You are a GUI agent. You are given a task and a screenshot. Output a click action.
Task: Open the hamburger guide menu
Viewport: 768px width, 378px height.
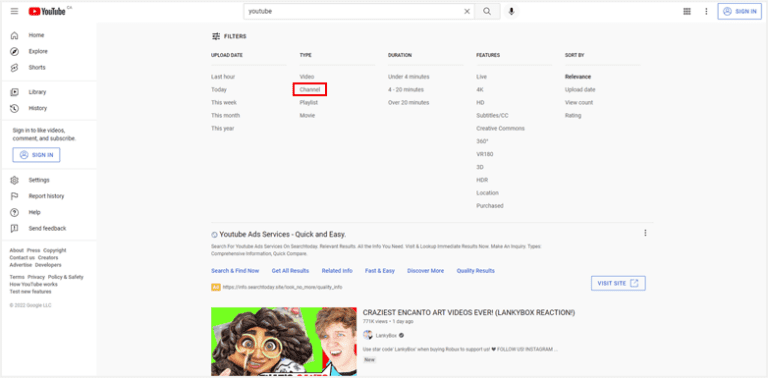coord(14,11)
